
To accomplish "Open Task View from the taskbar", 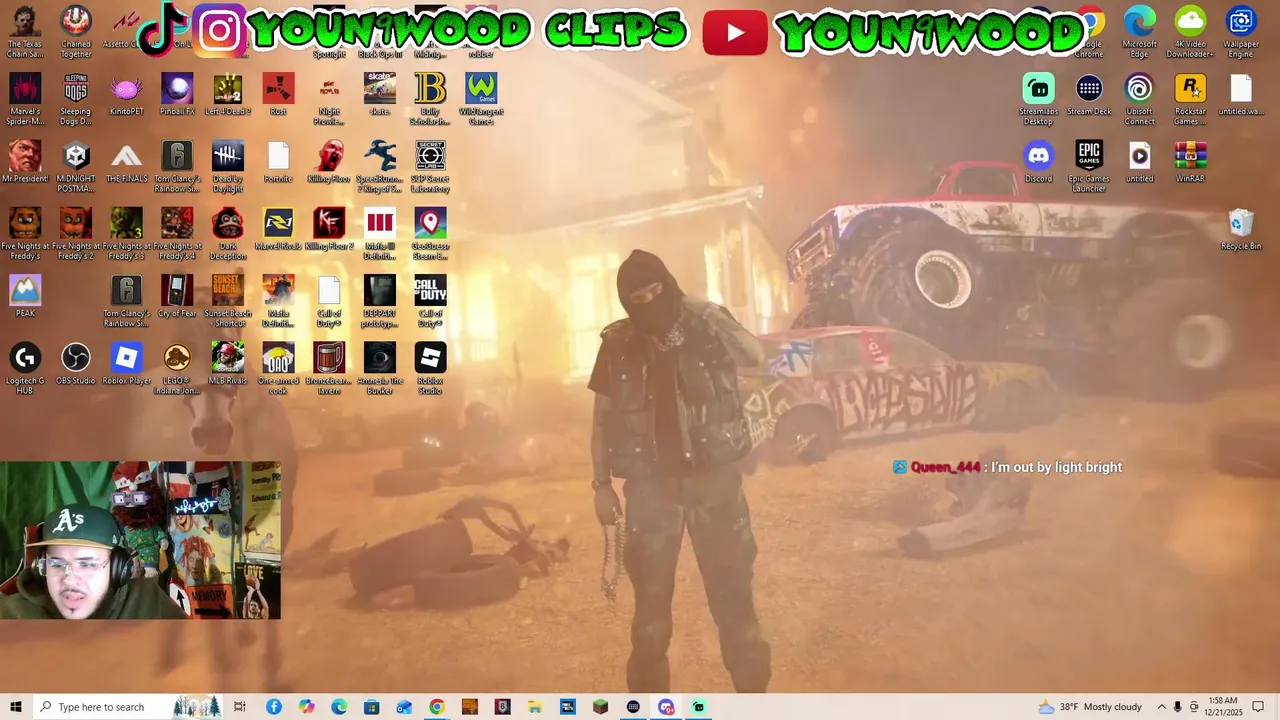I will pos(240,707).
